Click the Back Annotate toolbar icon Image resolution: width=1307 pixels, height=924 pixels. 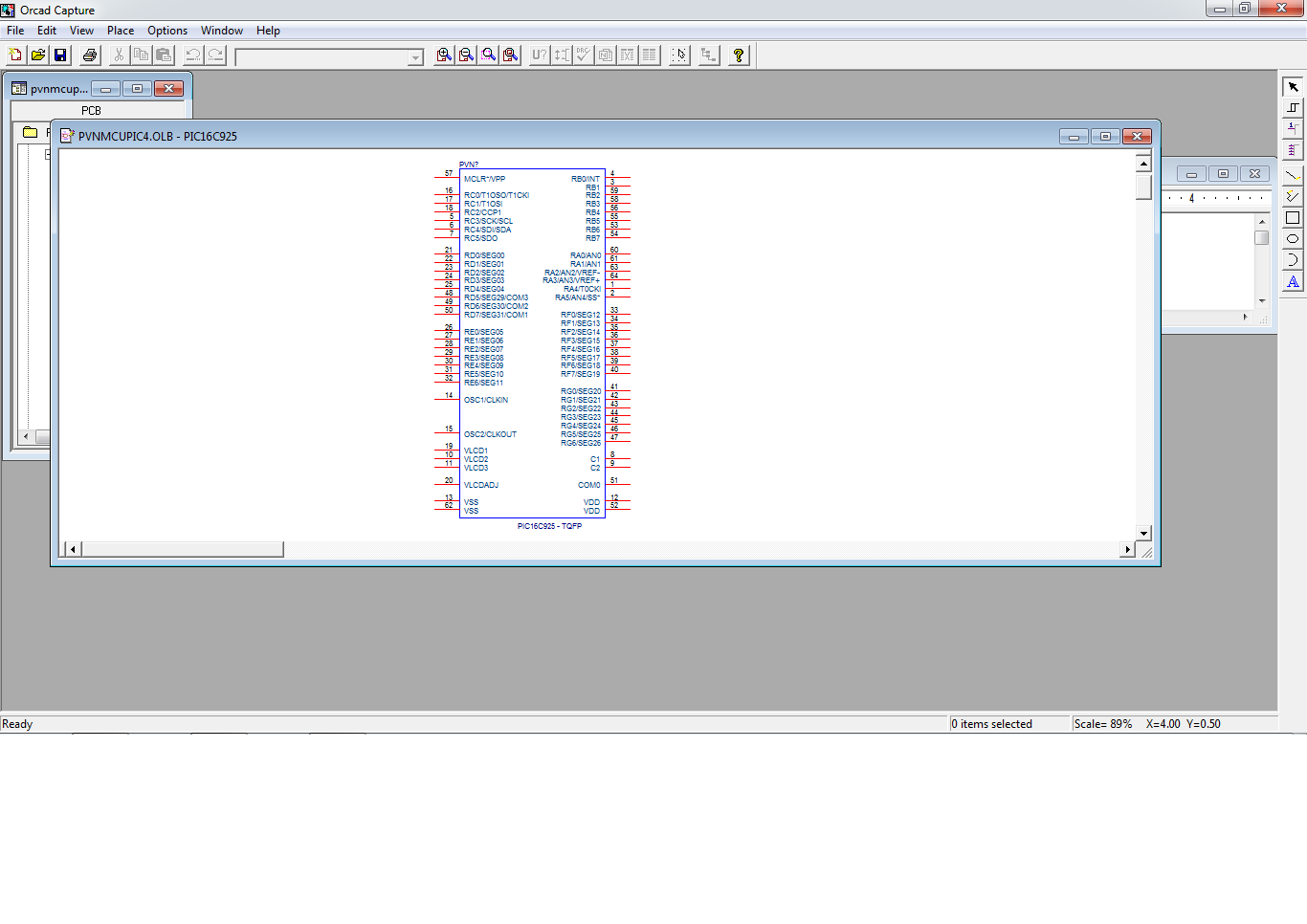coord(562,55)
